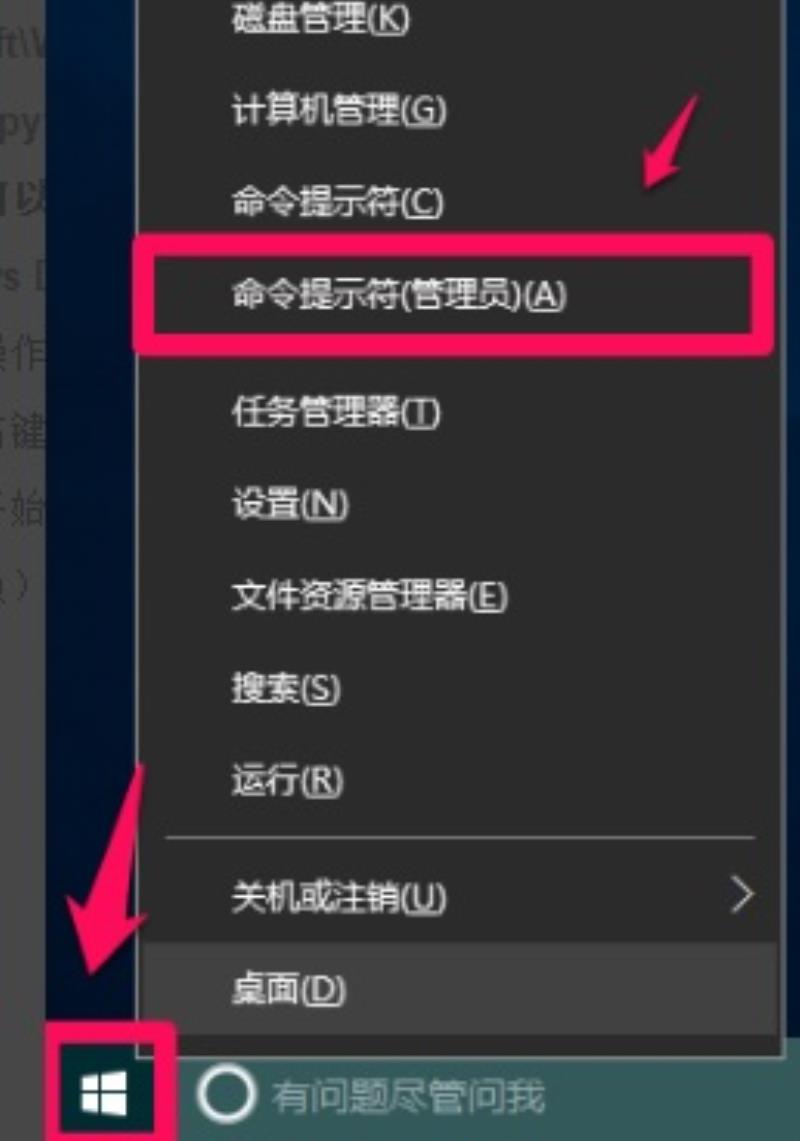
Task: Show the desktop via 桌面(D)
Action: (x=459, y=988)
